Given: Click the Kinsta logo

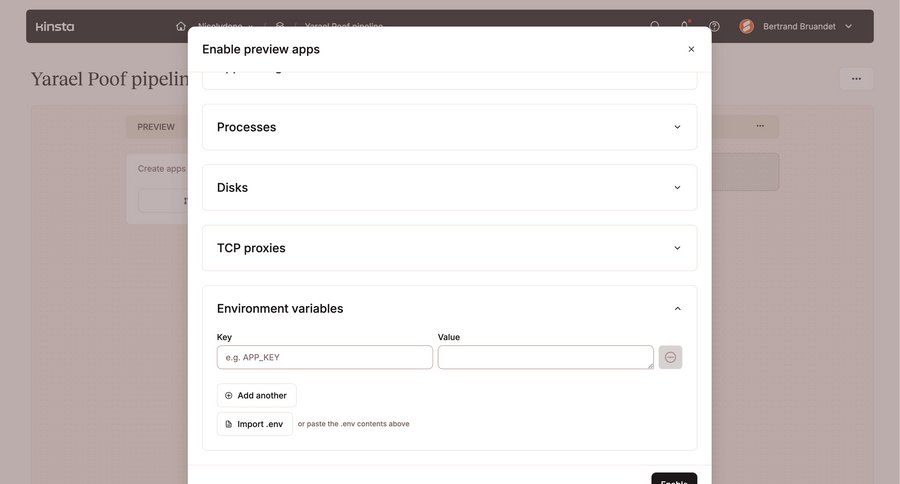Looking at the screenshot, I should (55, 26).
